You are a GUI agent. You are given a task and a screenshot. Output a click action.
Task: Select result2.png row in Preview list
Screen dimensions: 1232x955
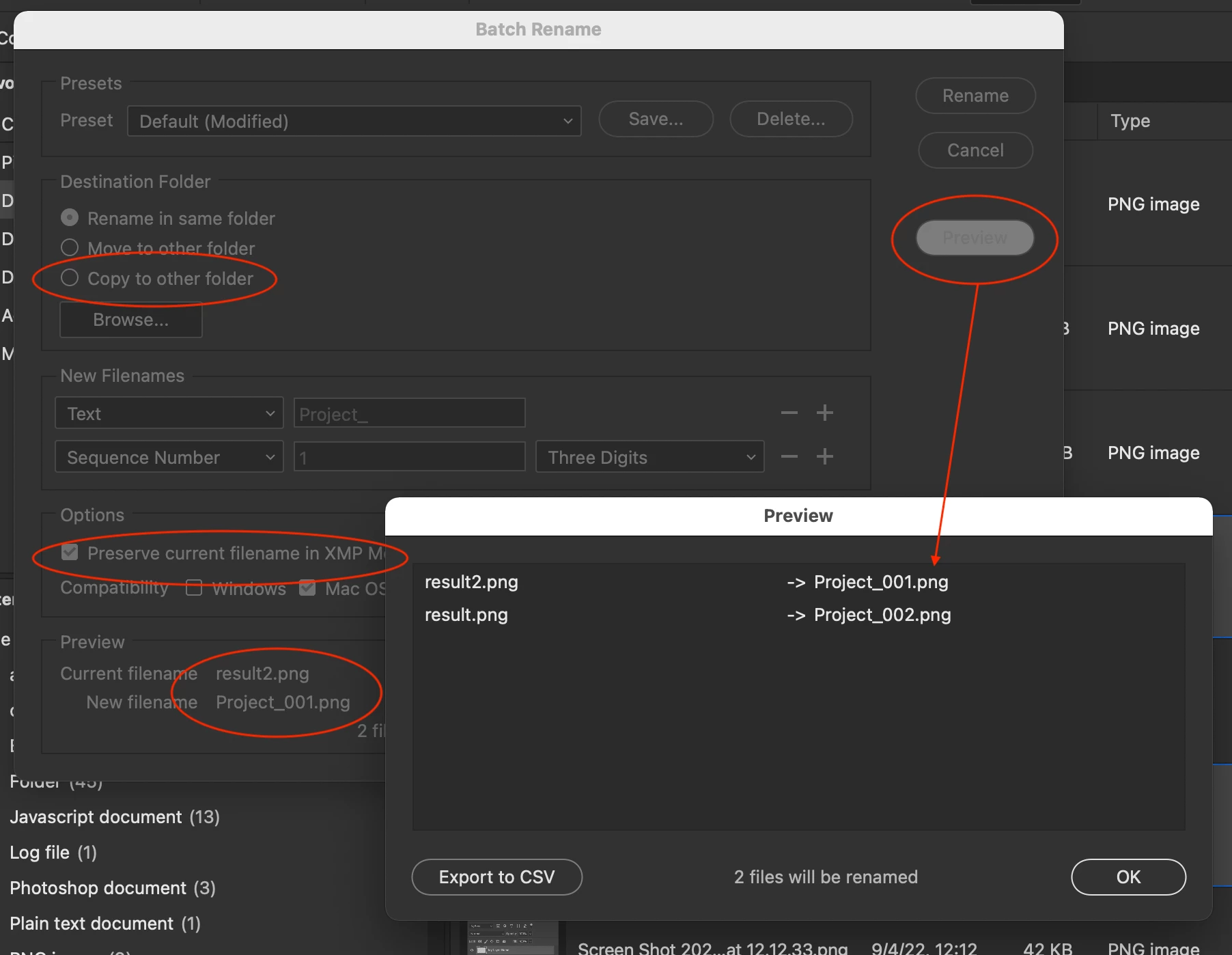(x=798, y=582)
